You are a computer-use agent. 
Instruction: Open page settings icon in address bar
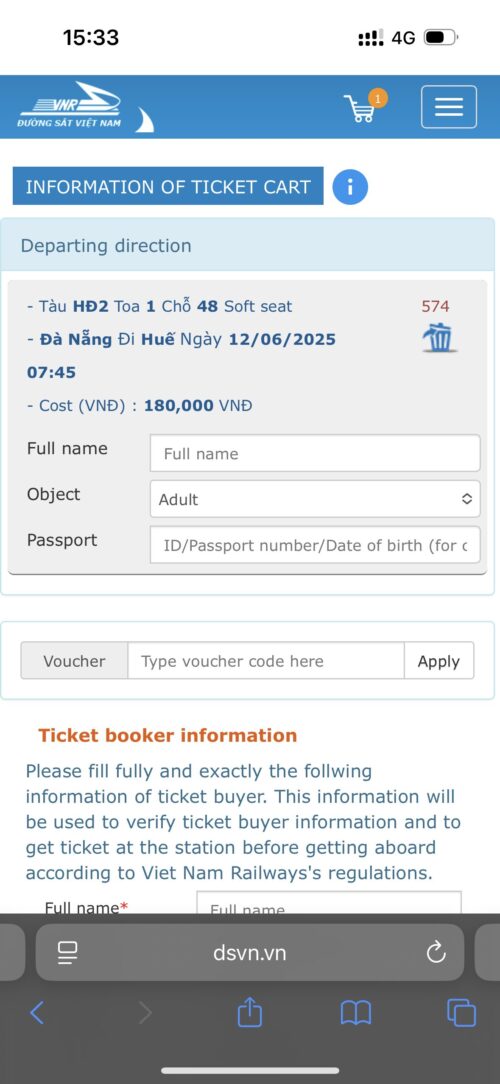pyautogui.click(x=68, y=953)
